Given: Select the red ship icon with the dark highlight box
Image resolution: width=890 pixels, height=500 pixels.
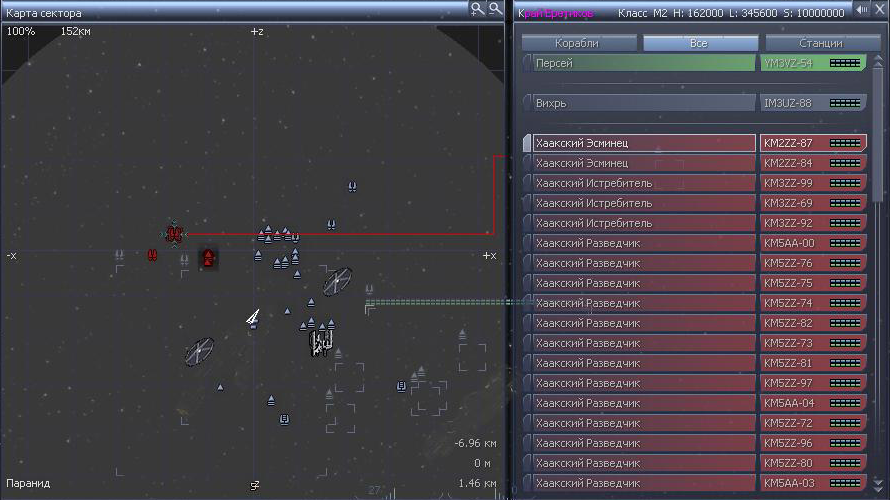Looking at the screenshot, I should click(208, 259).
